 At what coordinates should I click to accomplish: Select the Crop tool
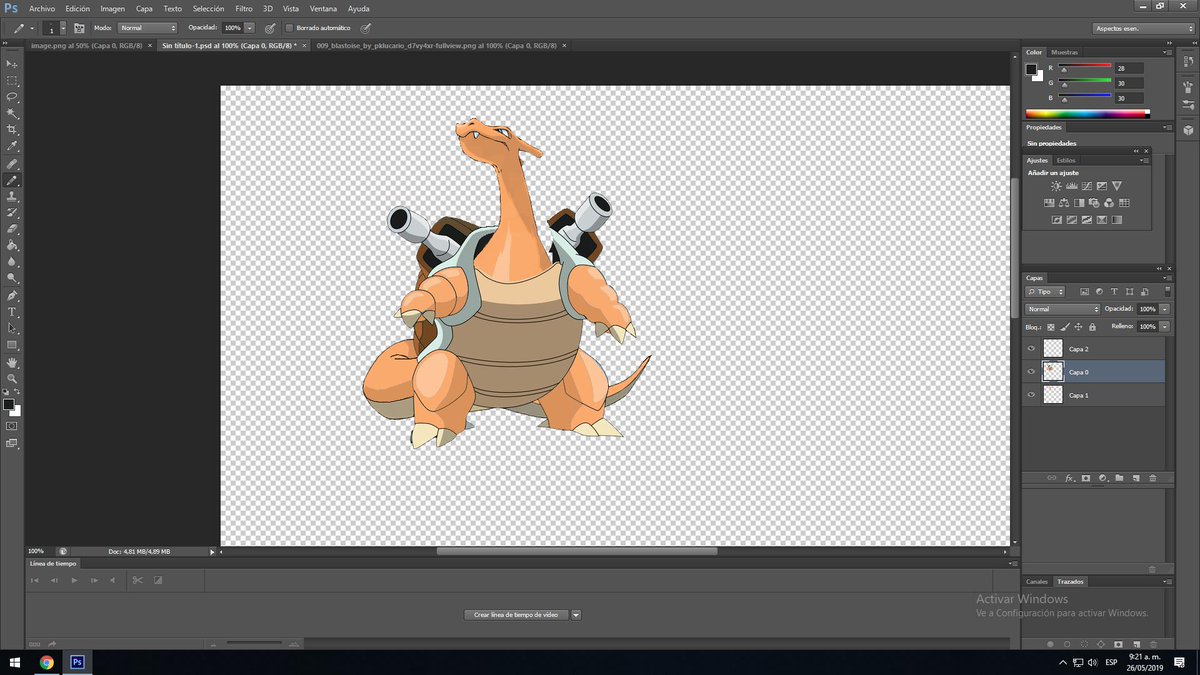[12, 130]
